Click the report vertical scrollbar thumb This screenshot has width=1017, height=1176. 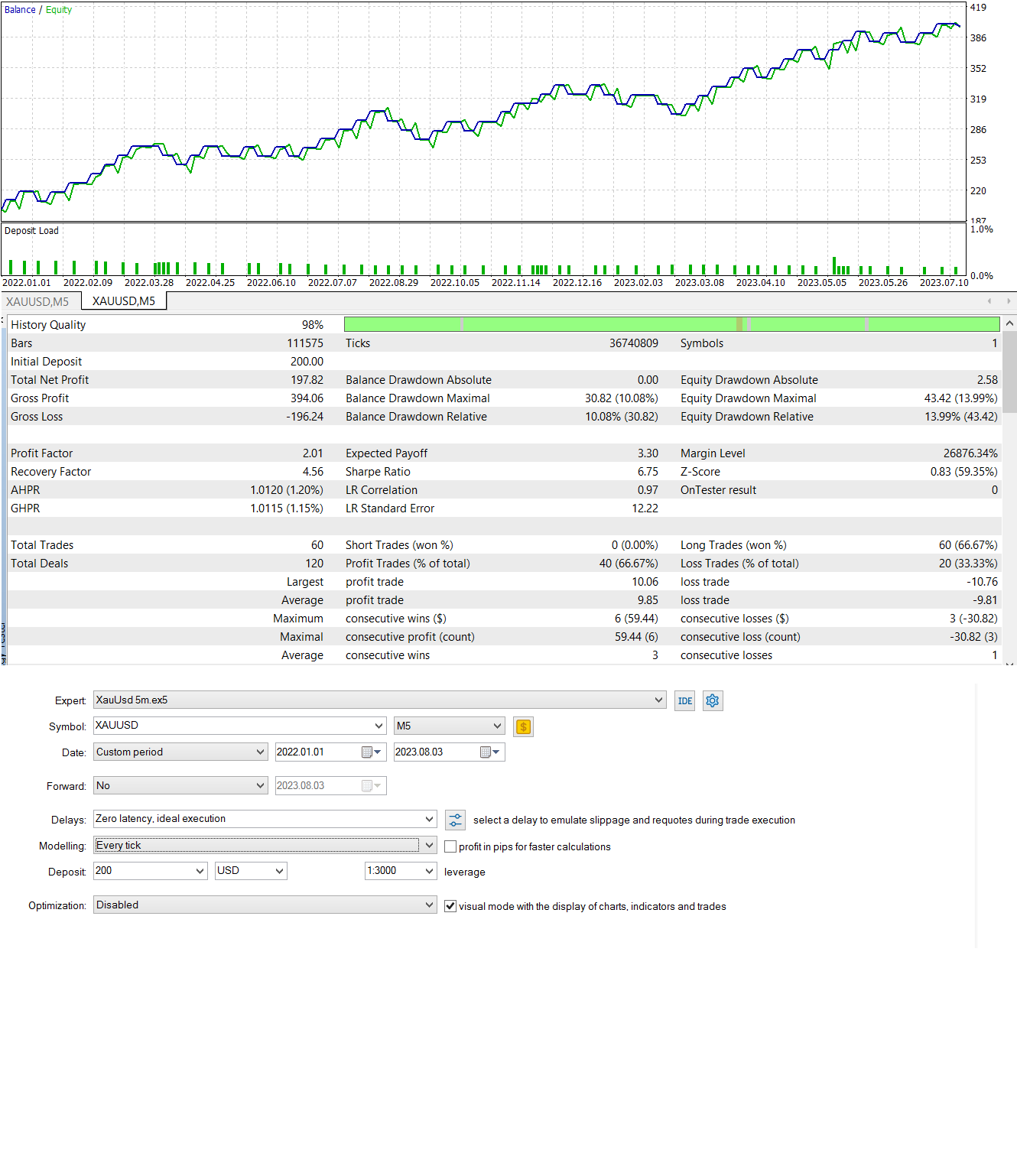[x=1009, y=372]
